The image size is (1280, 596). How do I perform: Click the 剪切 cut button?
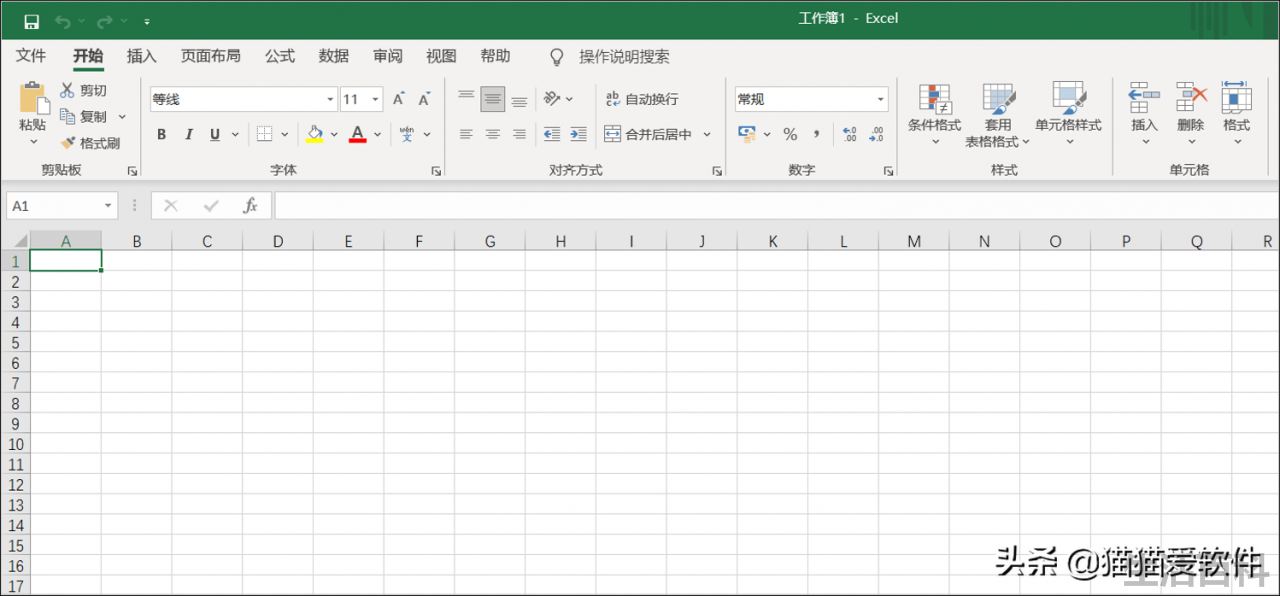coord(83,90)
